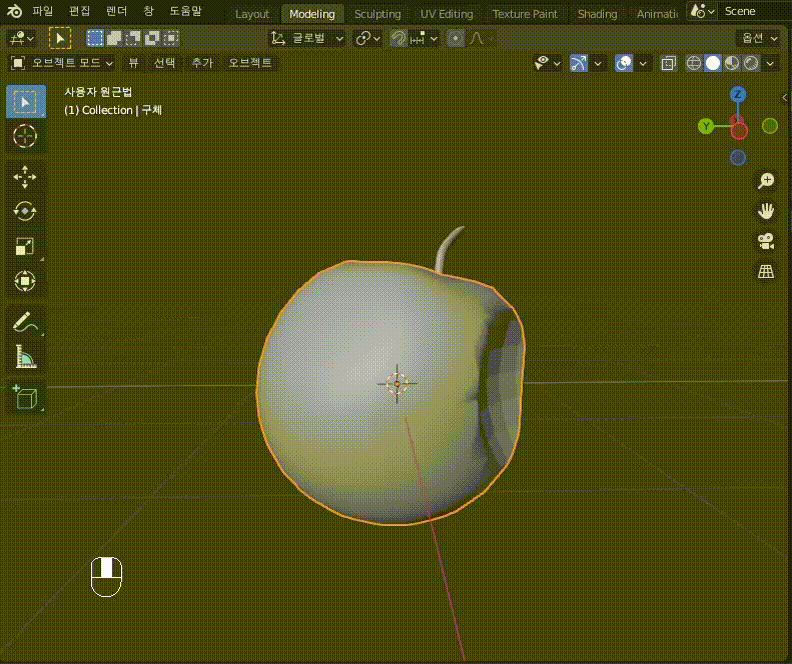Open the 창 menu
792x664 pixels.
click(148, 11)
